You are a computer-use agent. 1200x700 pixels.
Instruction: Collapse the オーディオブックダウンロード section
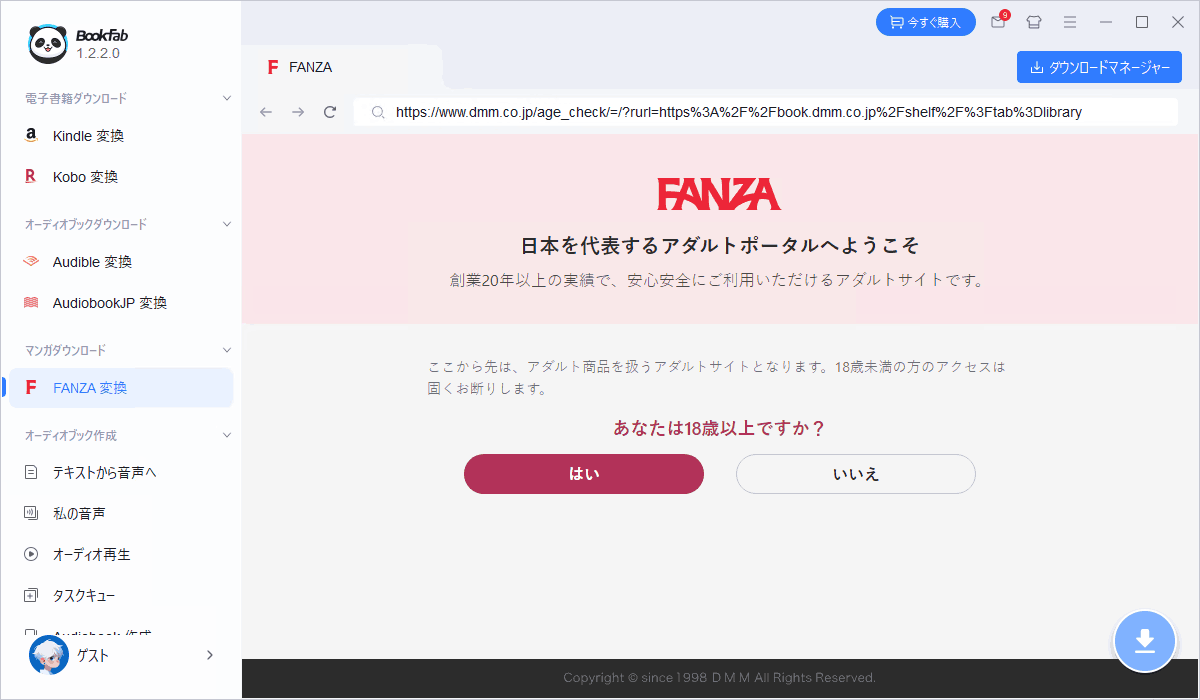pyautogui.click(x=227, y=224)
